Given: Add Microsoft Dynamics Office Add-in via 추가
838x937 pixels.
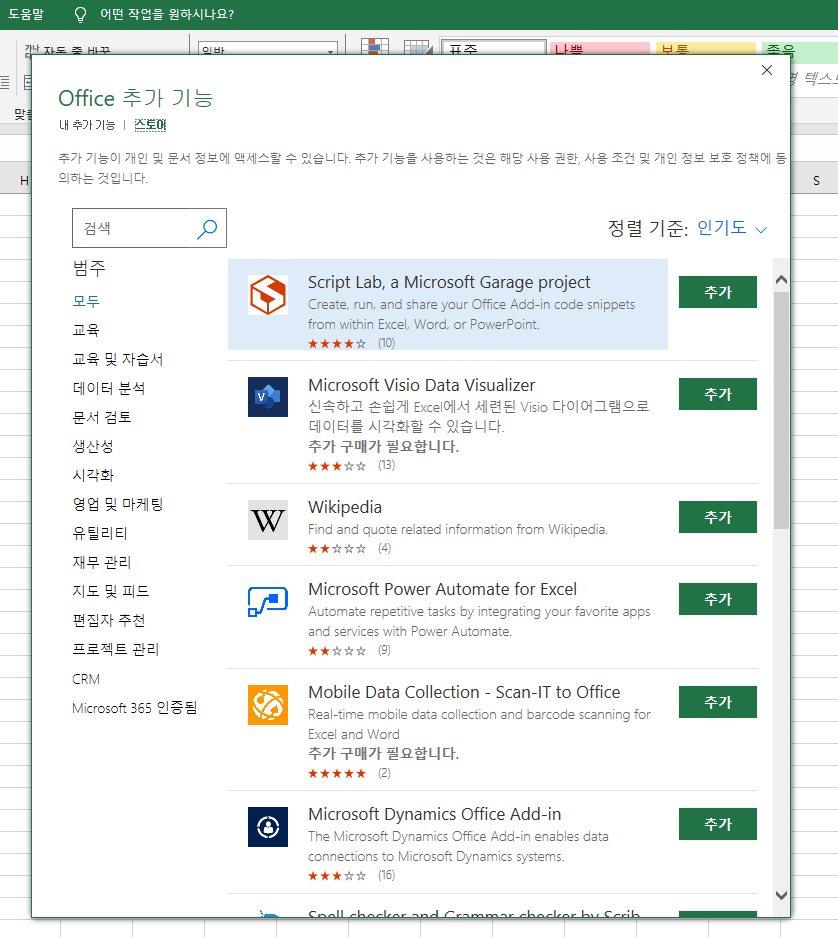Looking at the screenshot, I should [x=718, y=824].
